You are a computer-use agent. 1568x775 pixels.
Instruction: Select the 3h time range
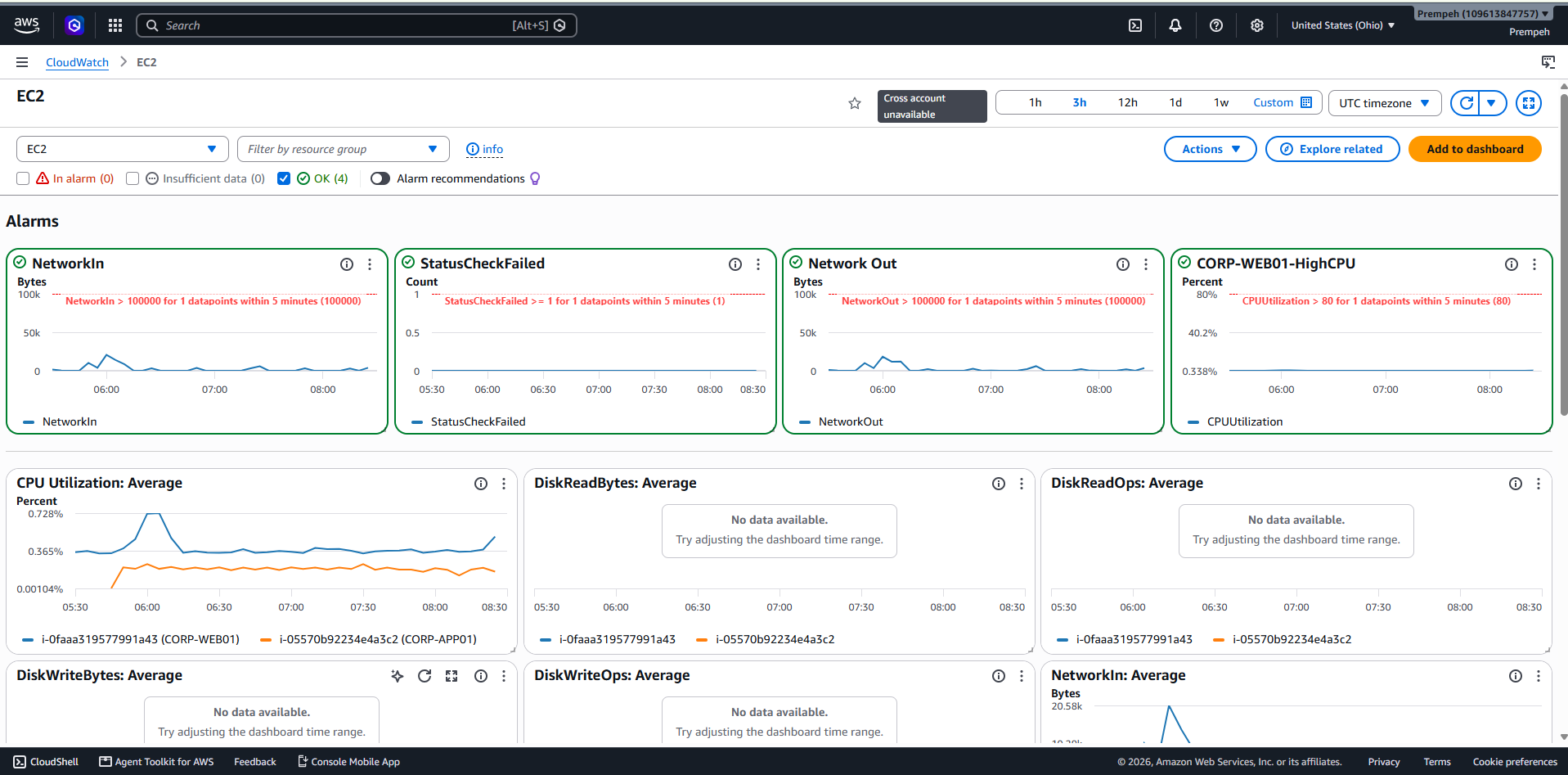click(x=1080, y=102)
